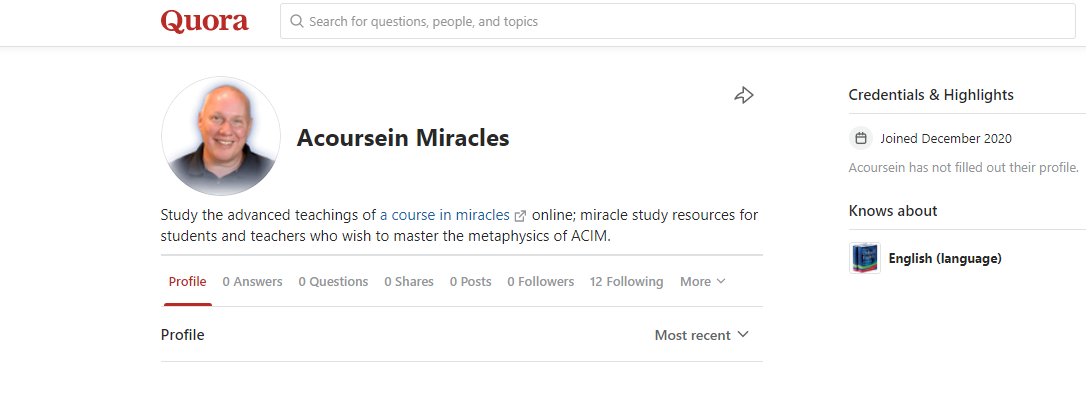Select the Profile tab

point(187,282)
